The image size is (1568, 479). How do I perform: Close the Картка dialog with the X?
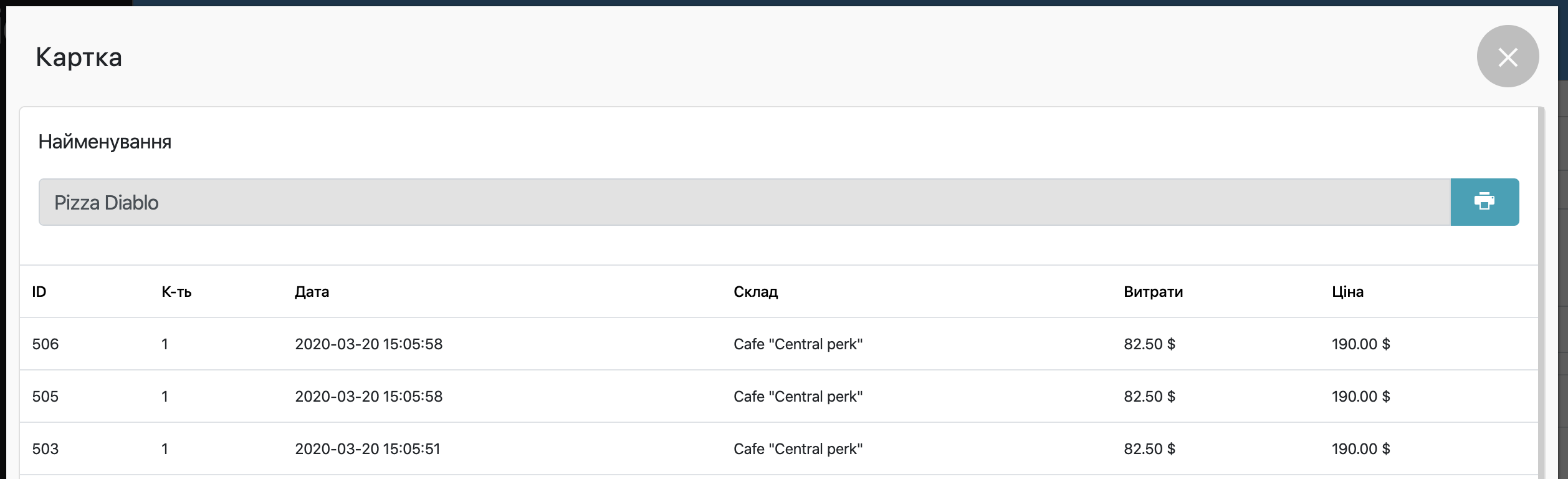tap(1508, 57)
